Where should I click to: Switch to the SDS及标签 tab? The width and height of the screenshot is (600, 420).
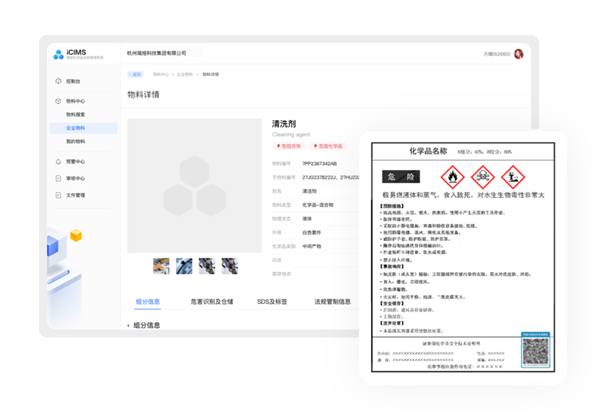click(271, 300)
